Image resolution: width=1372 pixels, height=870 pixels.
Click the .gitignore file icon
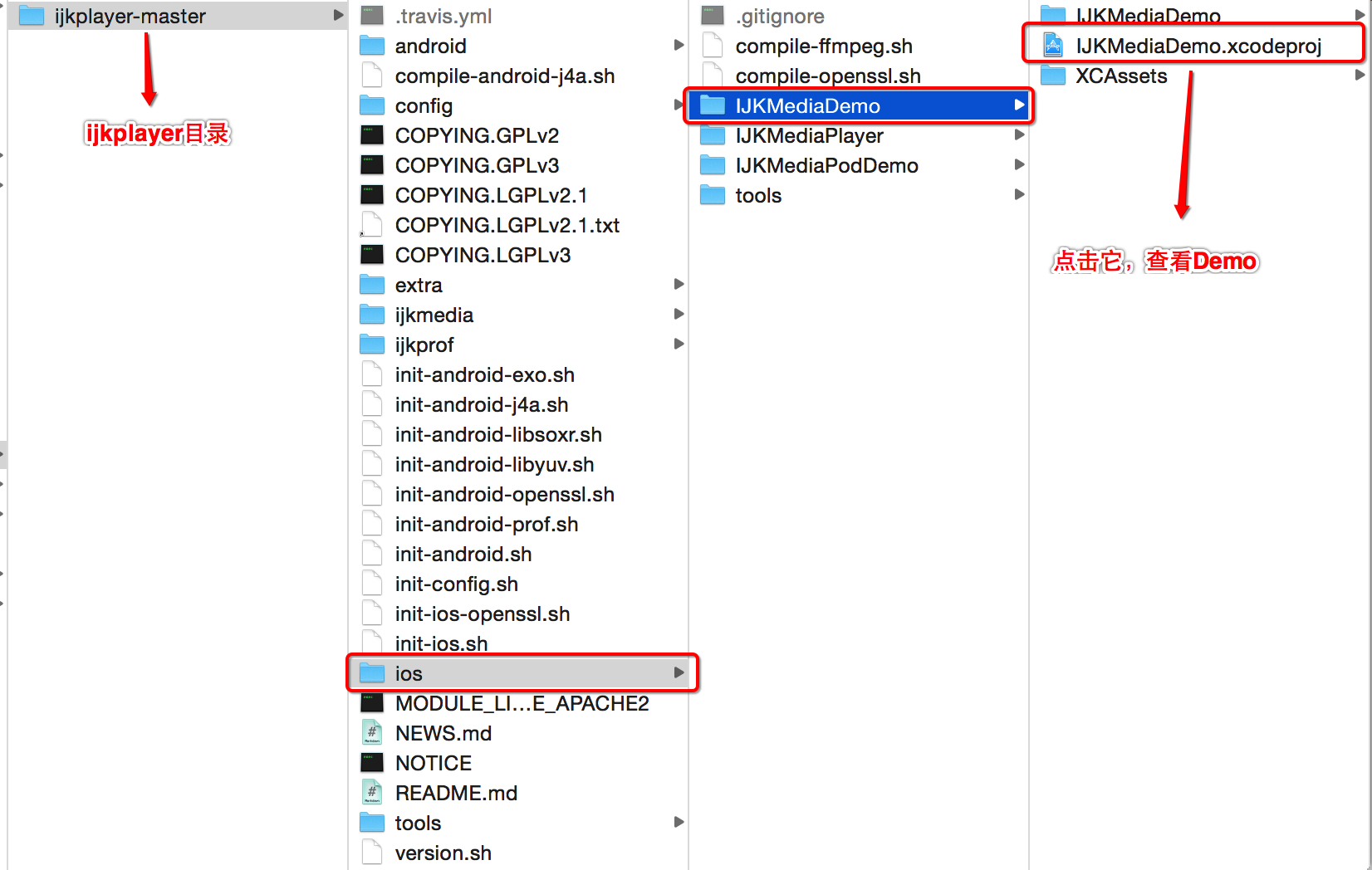pyautogui.click(x=713, y=16)
